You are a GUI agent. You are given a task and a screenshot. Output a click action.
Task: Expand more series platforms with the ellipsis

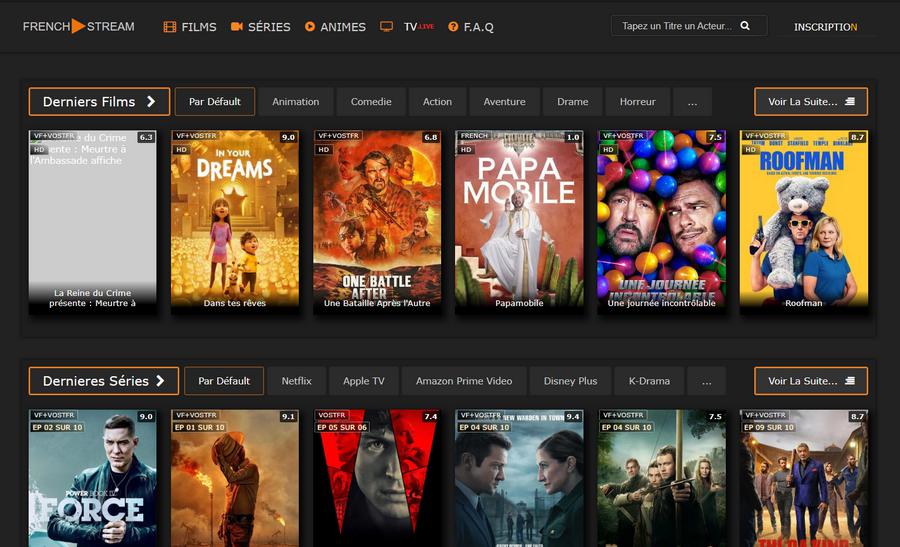point(706,381)
